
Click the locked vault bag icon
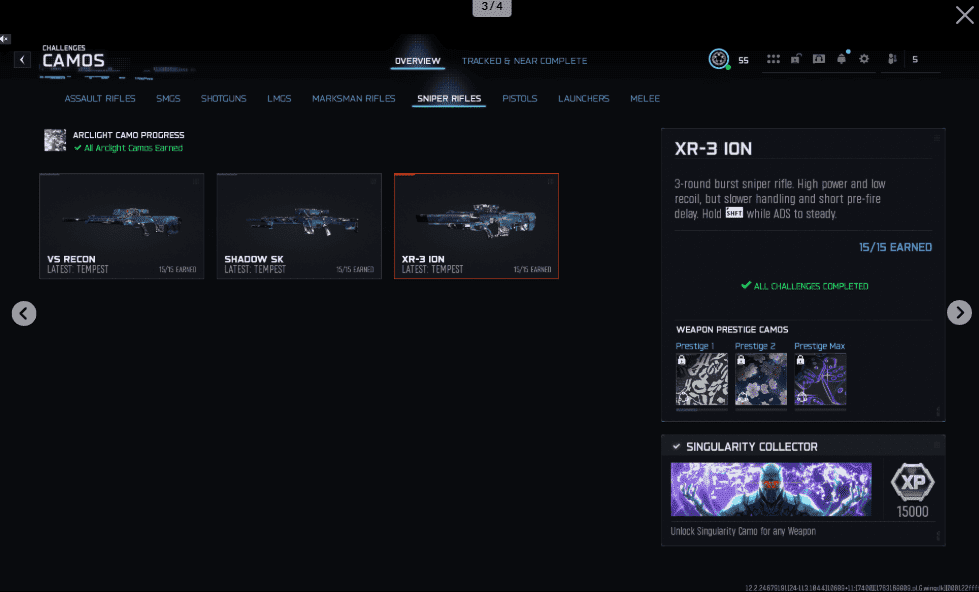[x=818, y=59]
